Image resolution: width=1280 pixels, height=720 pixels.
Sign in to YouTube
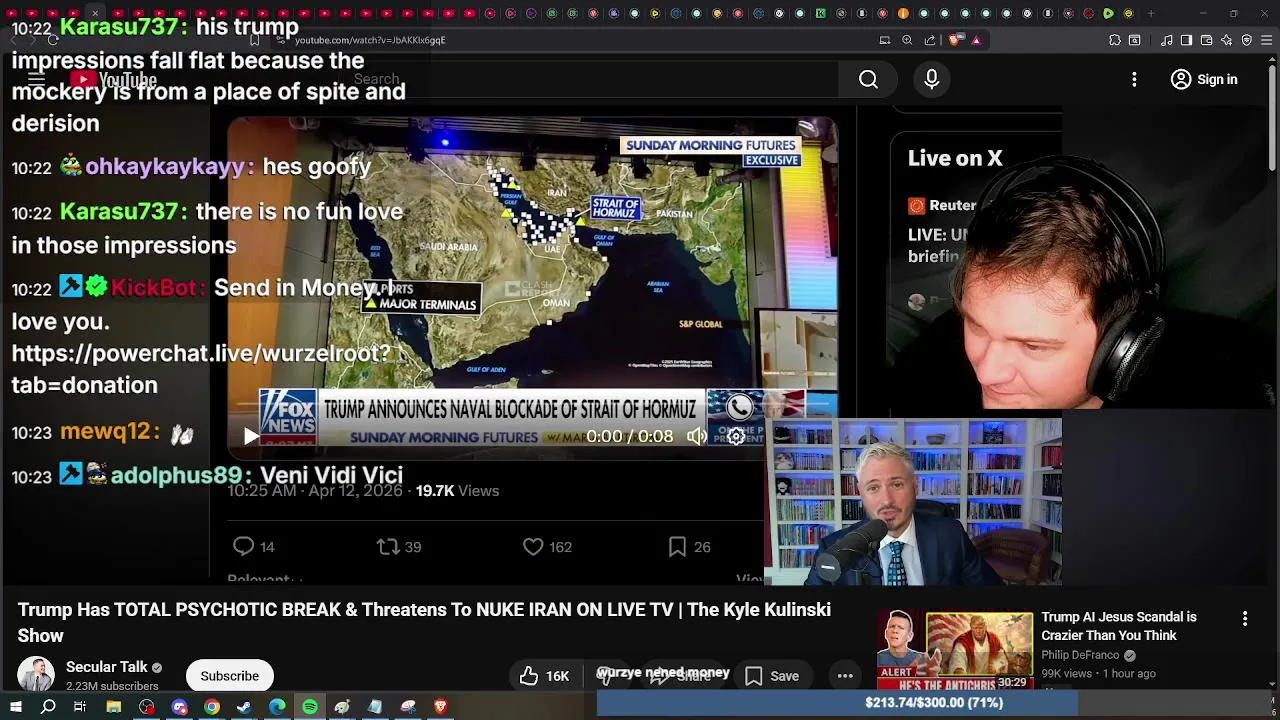1204,79
